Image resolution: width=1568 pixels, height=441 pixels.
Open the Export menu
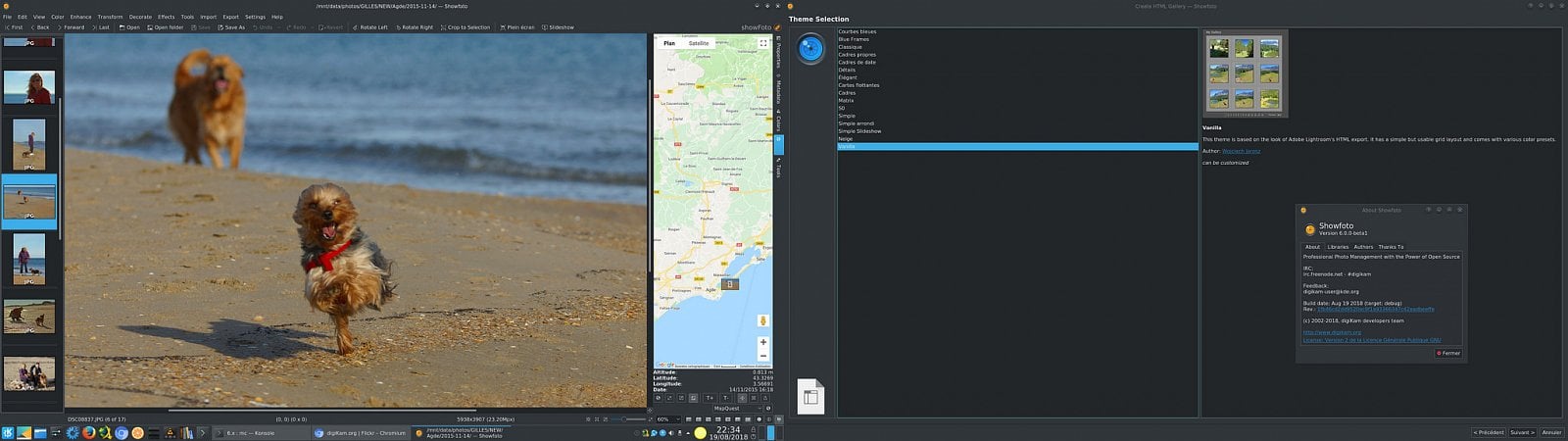[x=230, y=17]
